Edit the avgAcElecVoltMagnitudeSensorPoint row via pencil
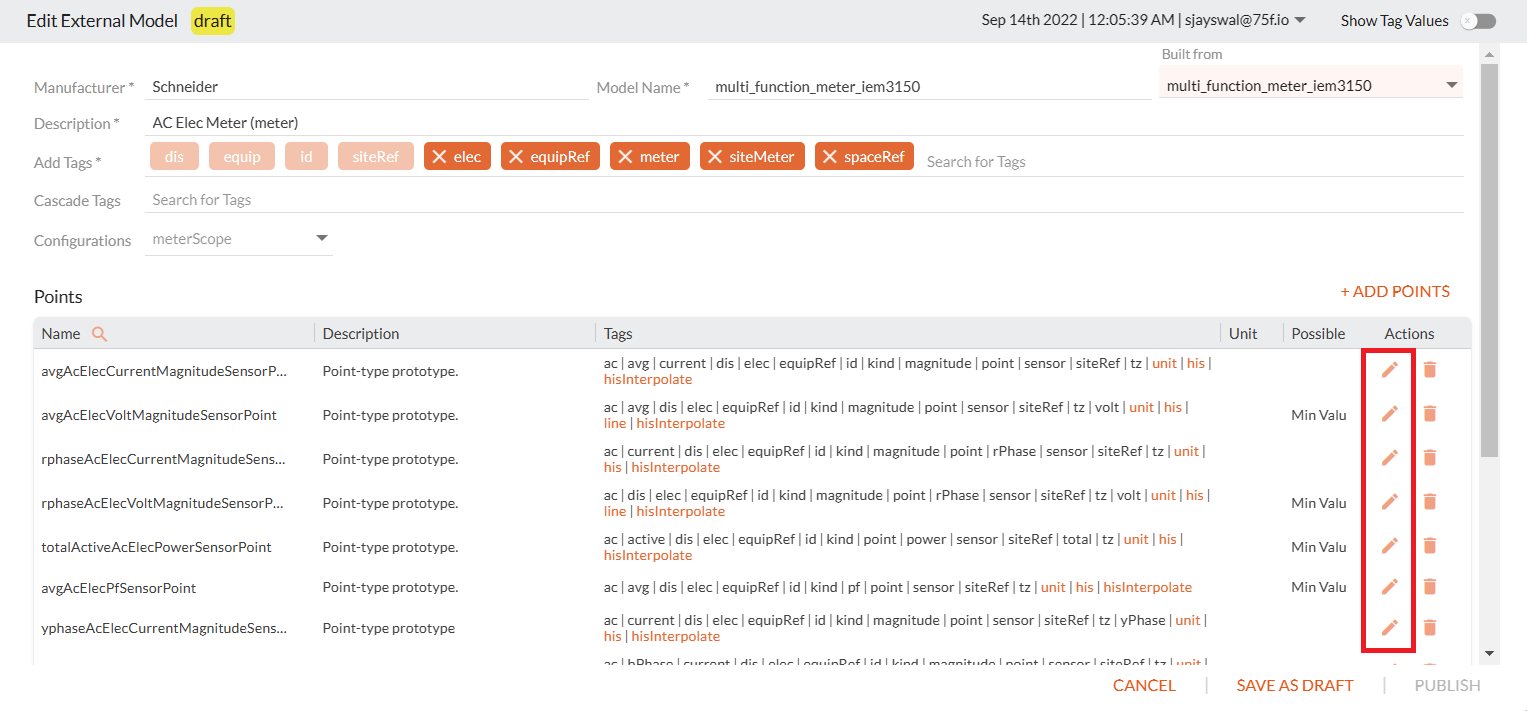Screen dimensions: 1527x711 pyautogui.click(x=1389, y=413)
